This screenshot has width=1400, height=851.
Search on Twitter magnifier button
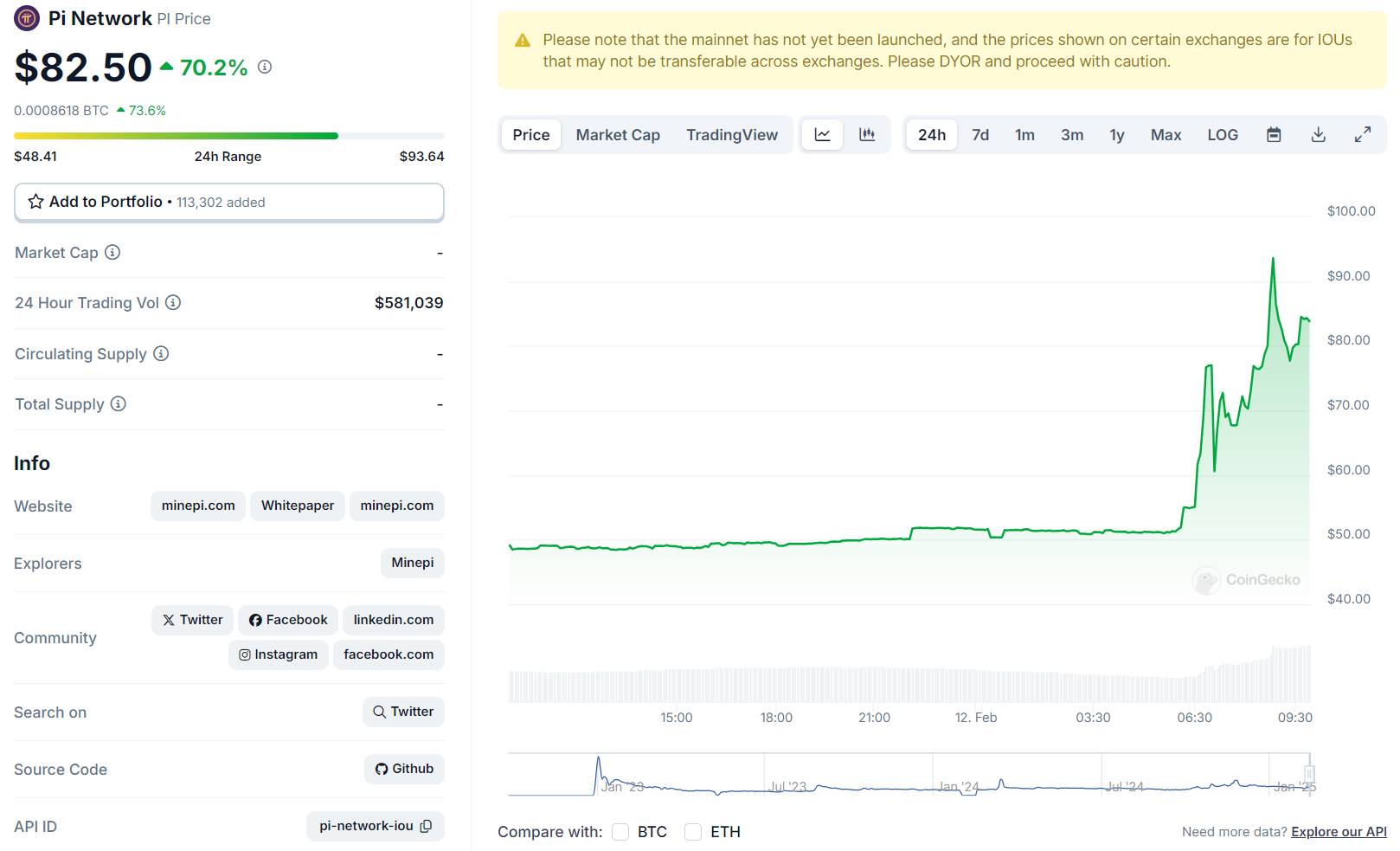click(x=403, y=712)
